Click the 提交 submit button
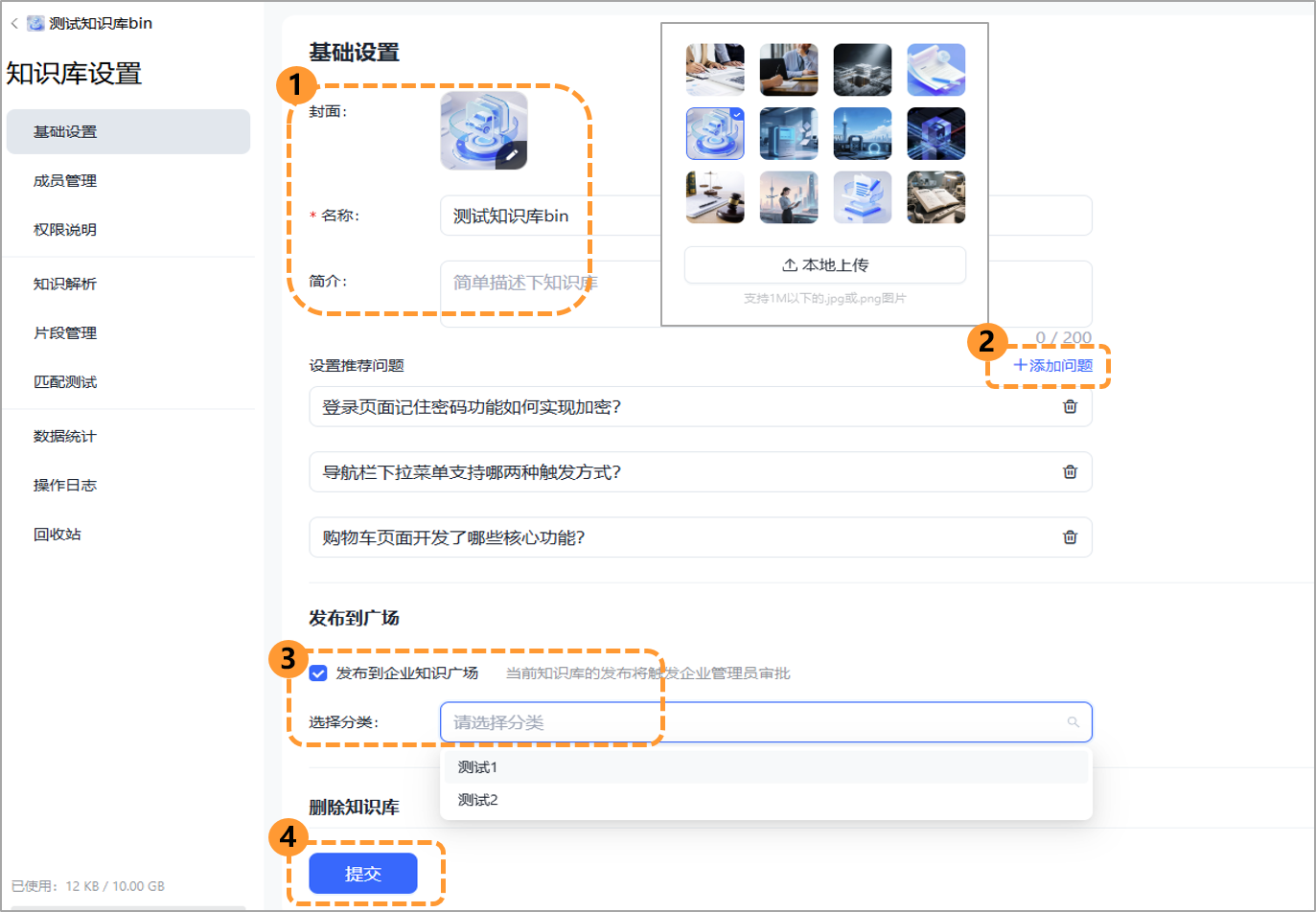Screen dimensions: 1316x912 click(x=362, y=873)
